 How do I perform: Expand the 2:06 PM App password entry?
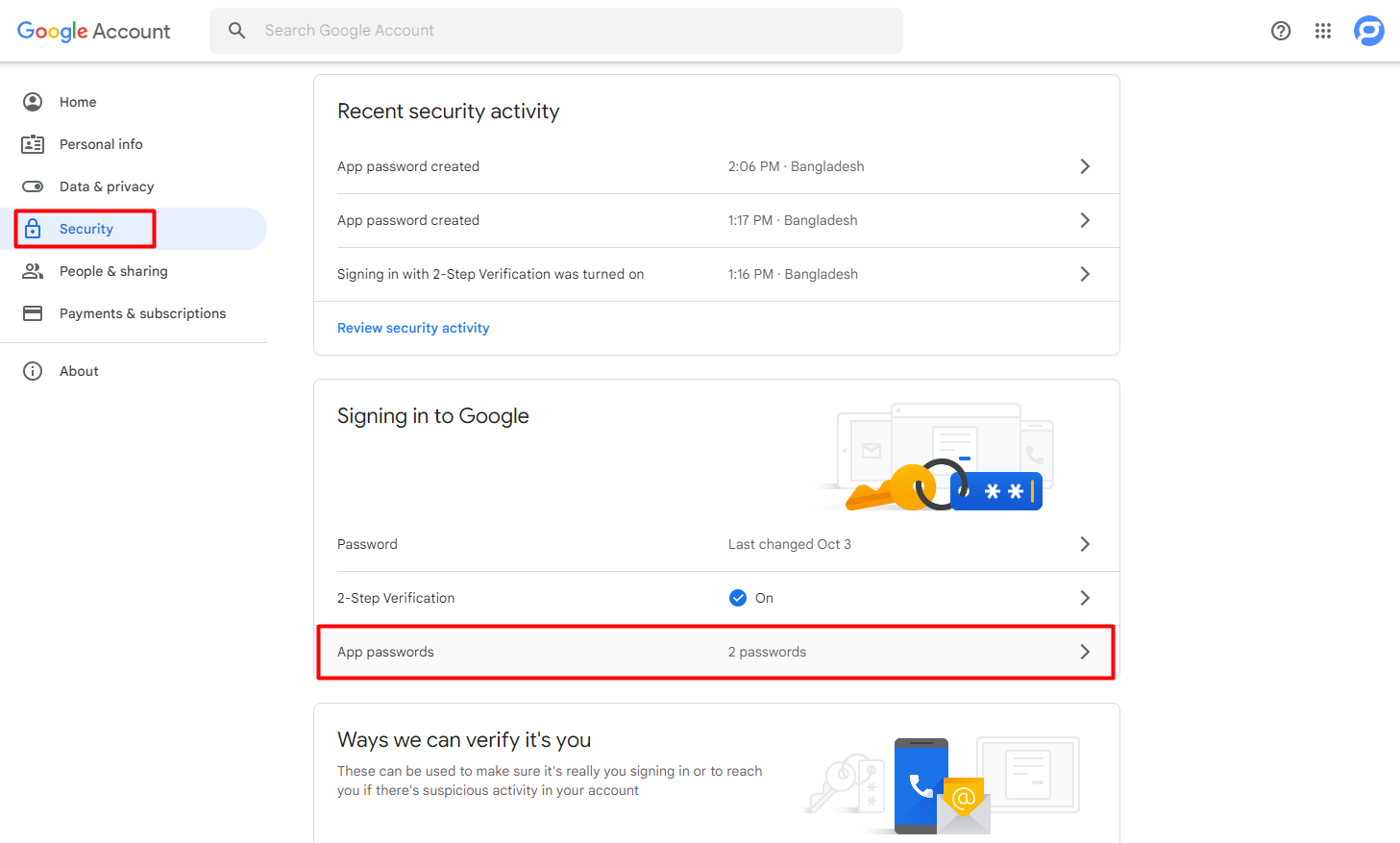1085,166
